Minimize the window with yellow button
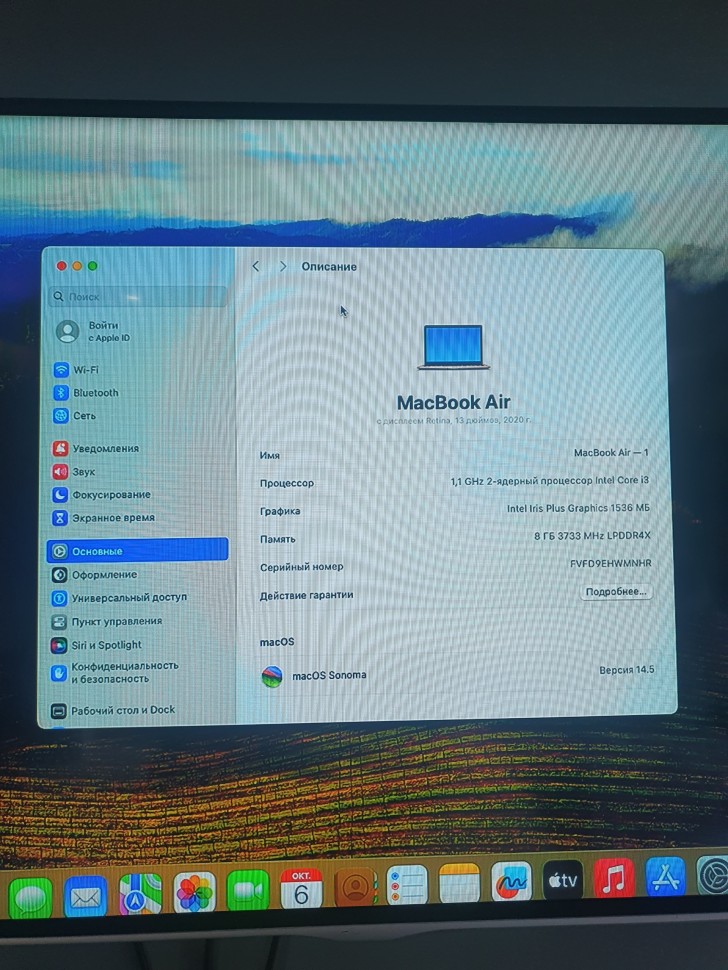 click(x=77, y=265)
